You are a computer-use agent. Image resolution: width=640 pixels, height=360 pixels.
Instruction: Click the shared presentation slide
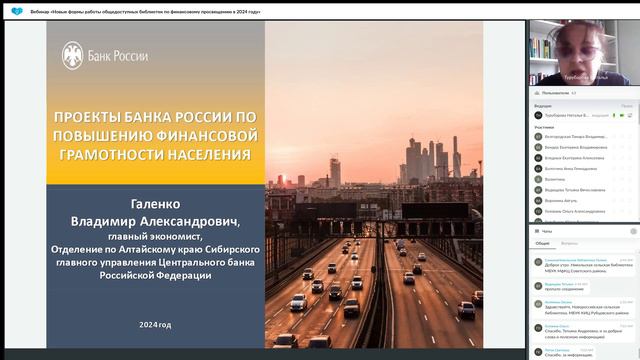pyautogui.click(x=264, y=184)
